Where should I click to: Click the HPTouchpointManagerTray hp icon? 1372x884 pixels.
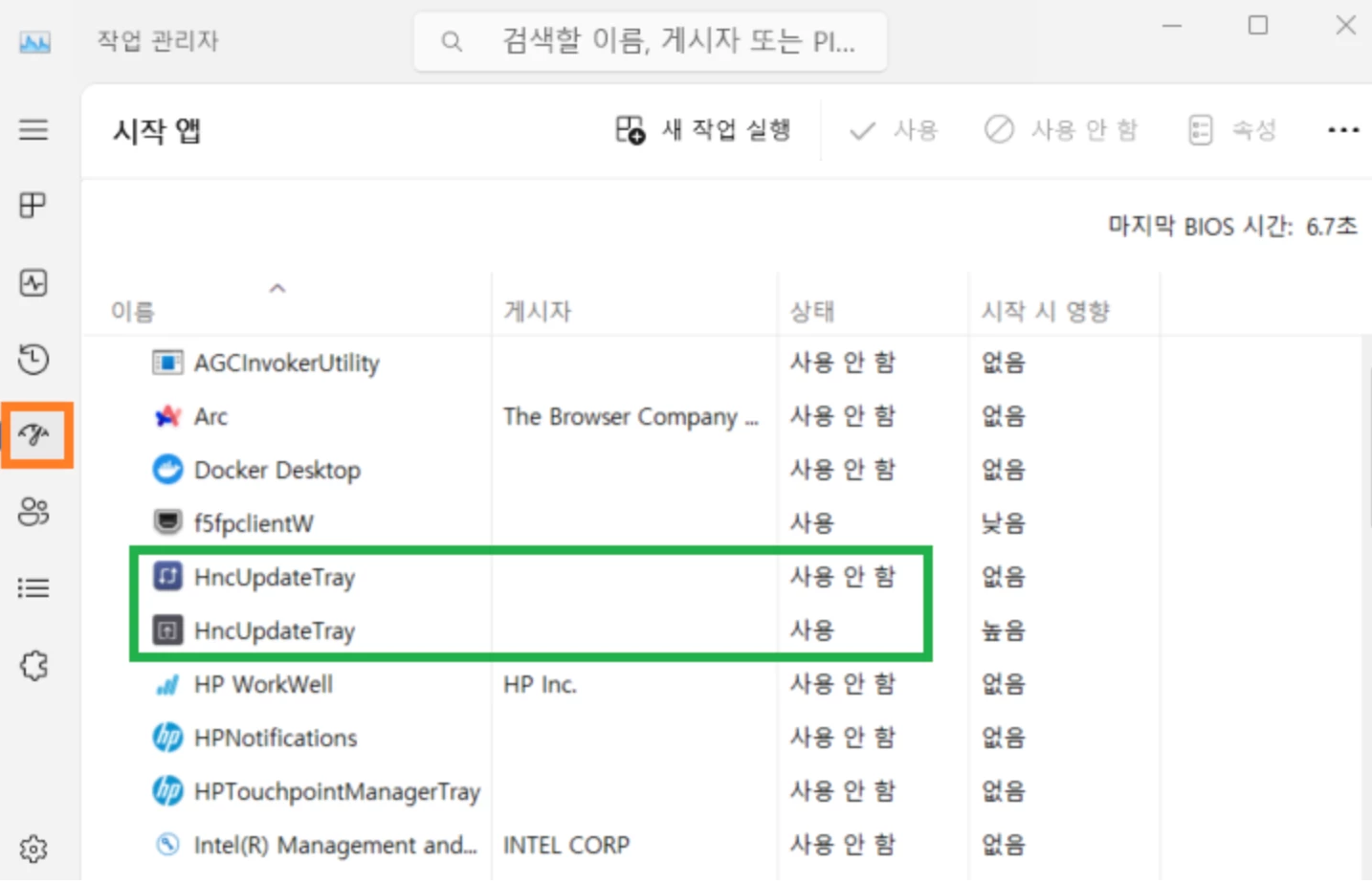pos(167,791)
